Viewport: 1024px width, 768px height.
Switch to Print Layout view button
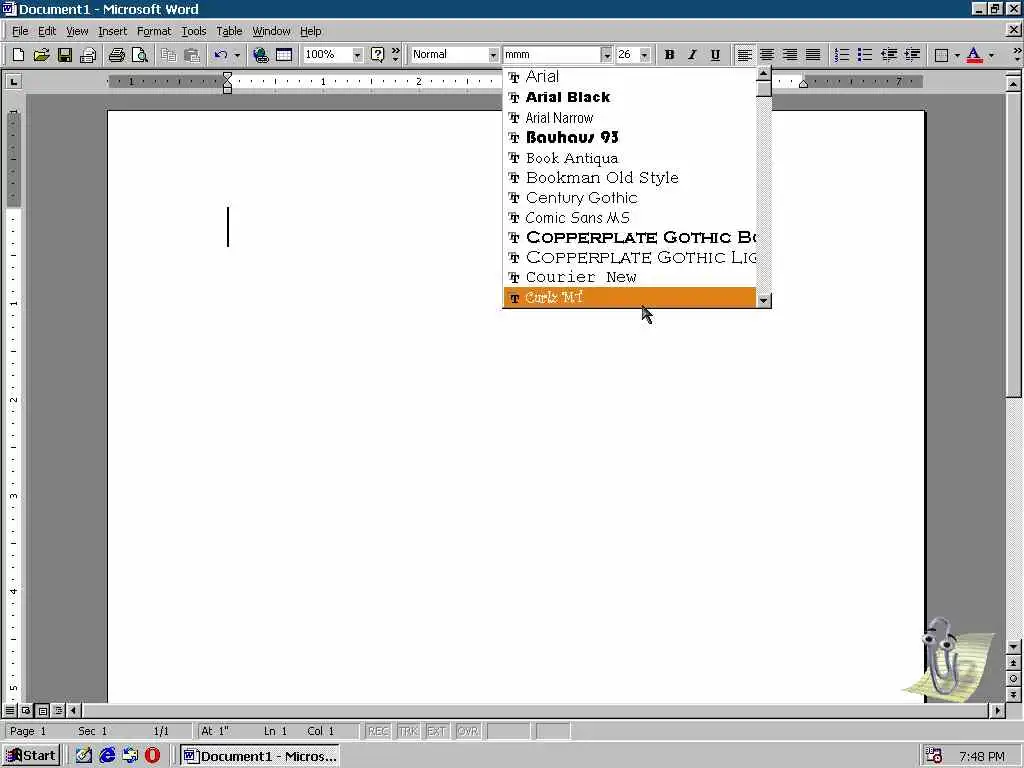click(x=42, y=710)
